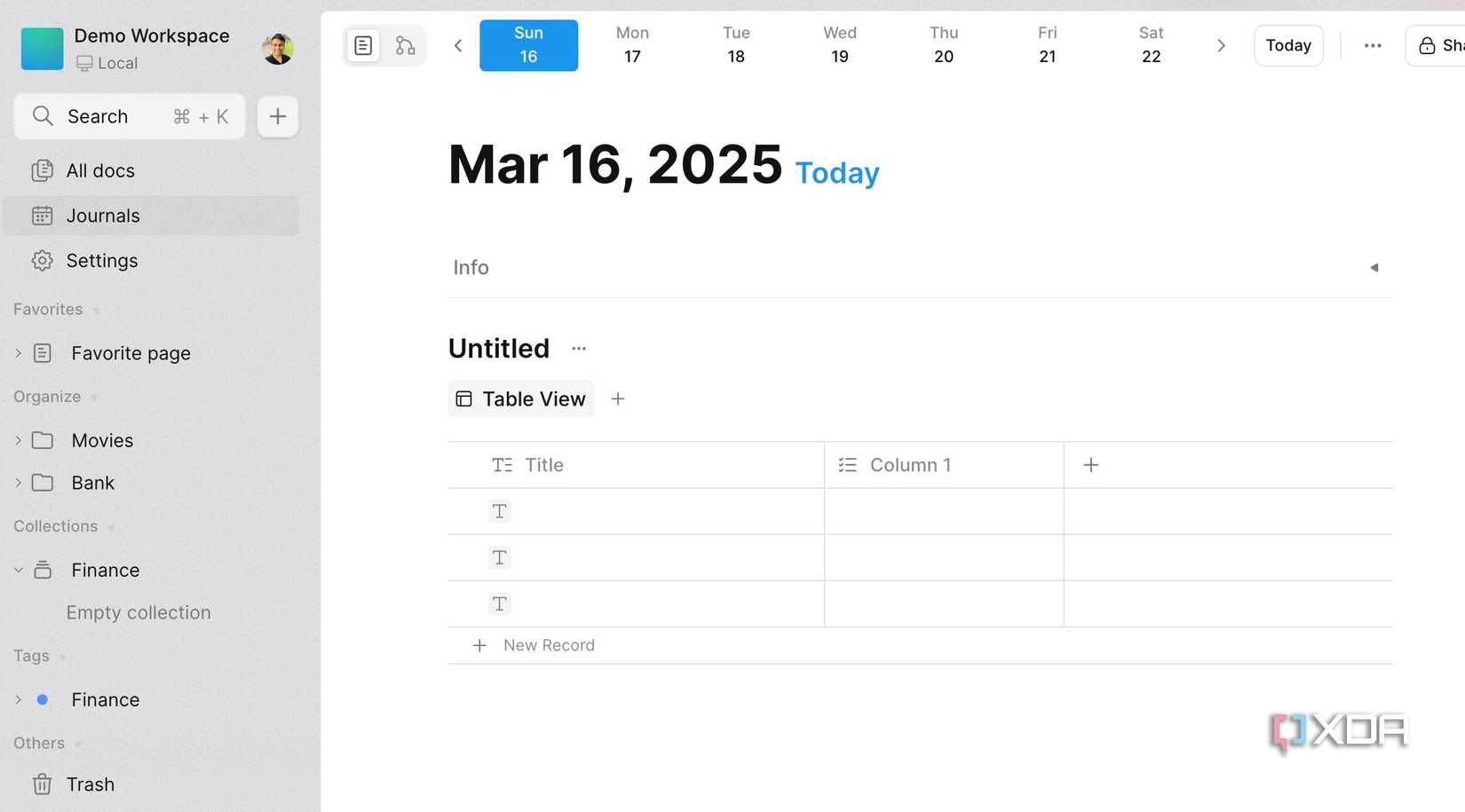
Task: Select the Table View tab
Action: (x=521, y=399)
